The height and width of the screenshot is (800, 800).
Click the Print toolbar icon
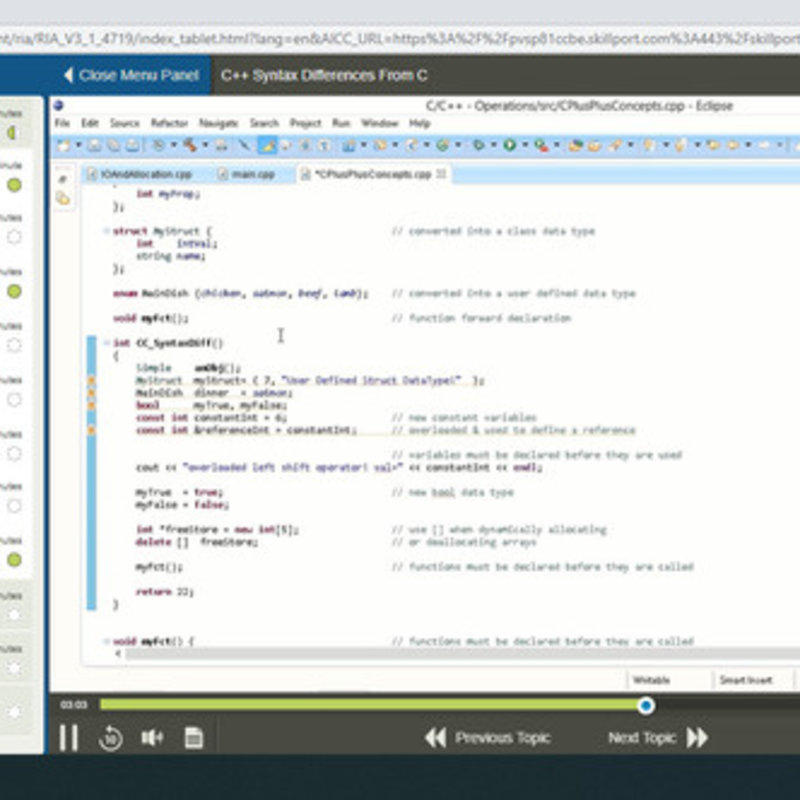tap(133, 145)
